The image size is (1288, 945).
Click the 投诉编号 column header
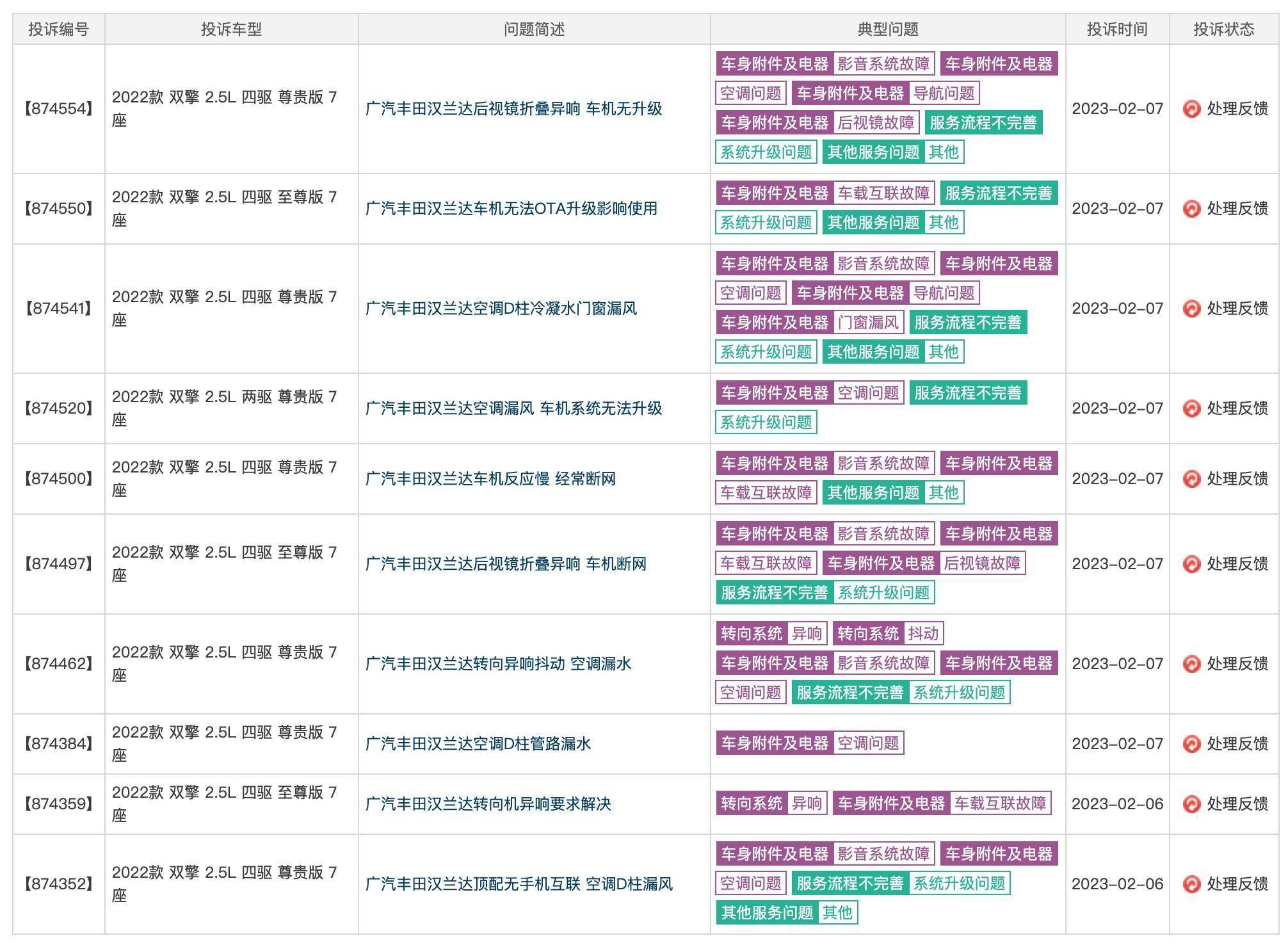click(x=59, y=29)
